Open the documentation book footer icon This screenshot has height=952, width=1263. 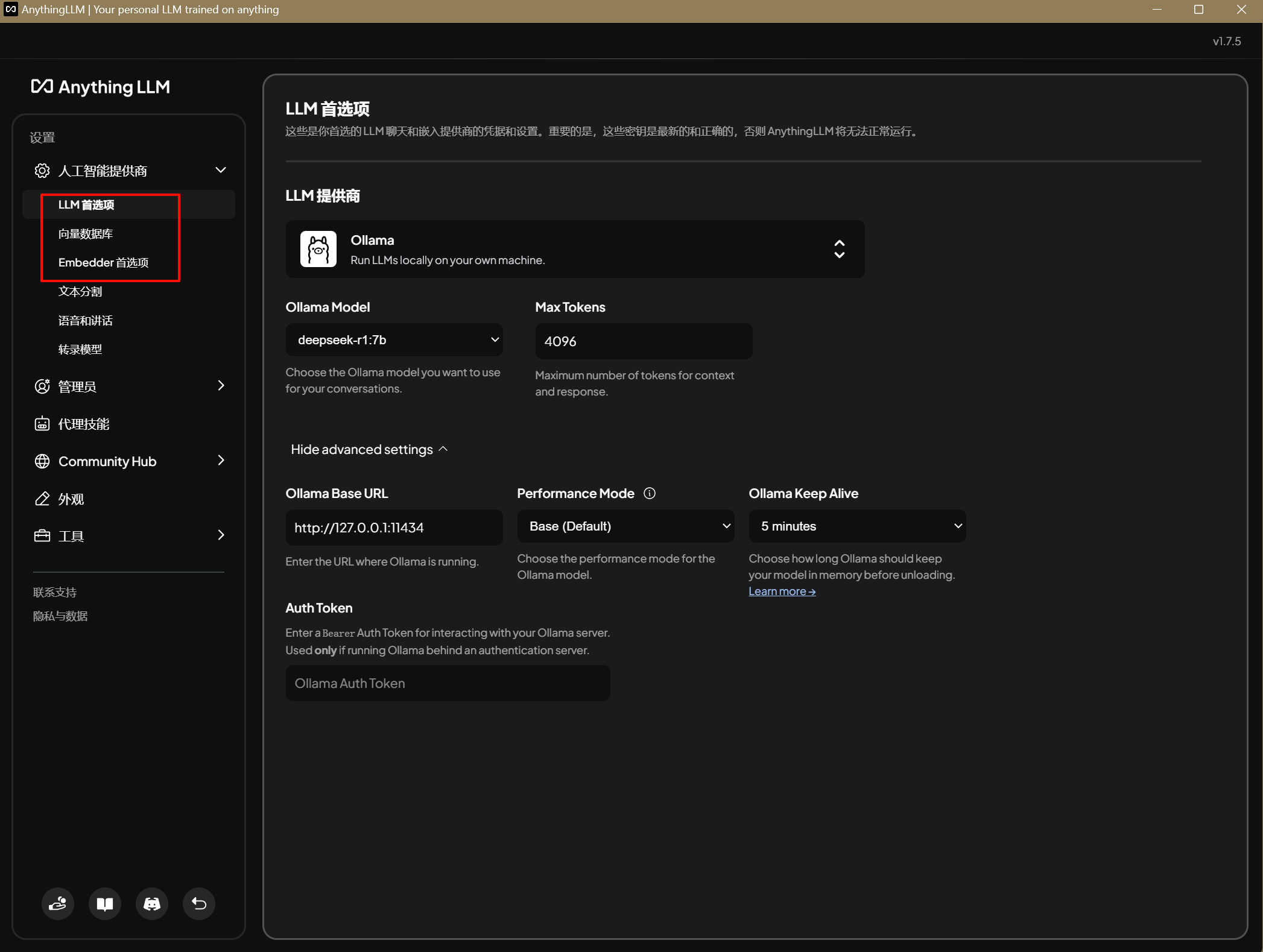[x=105, y=903]
